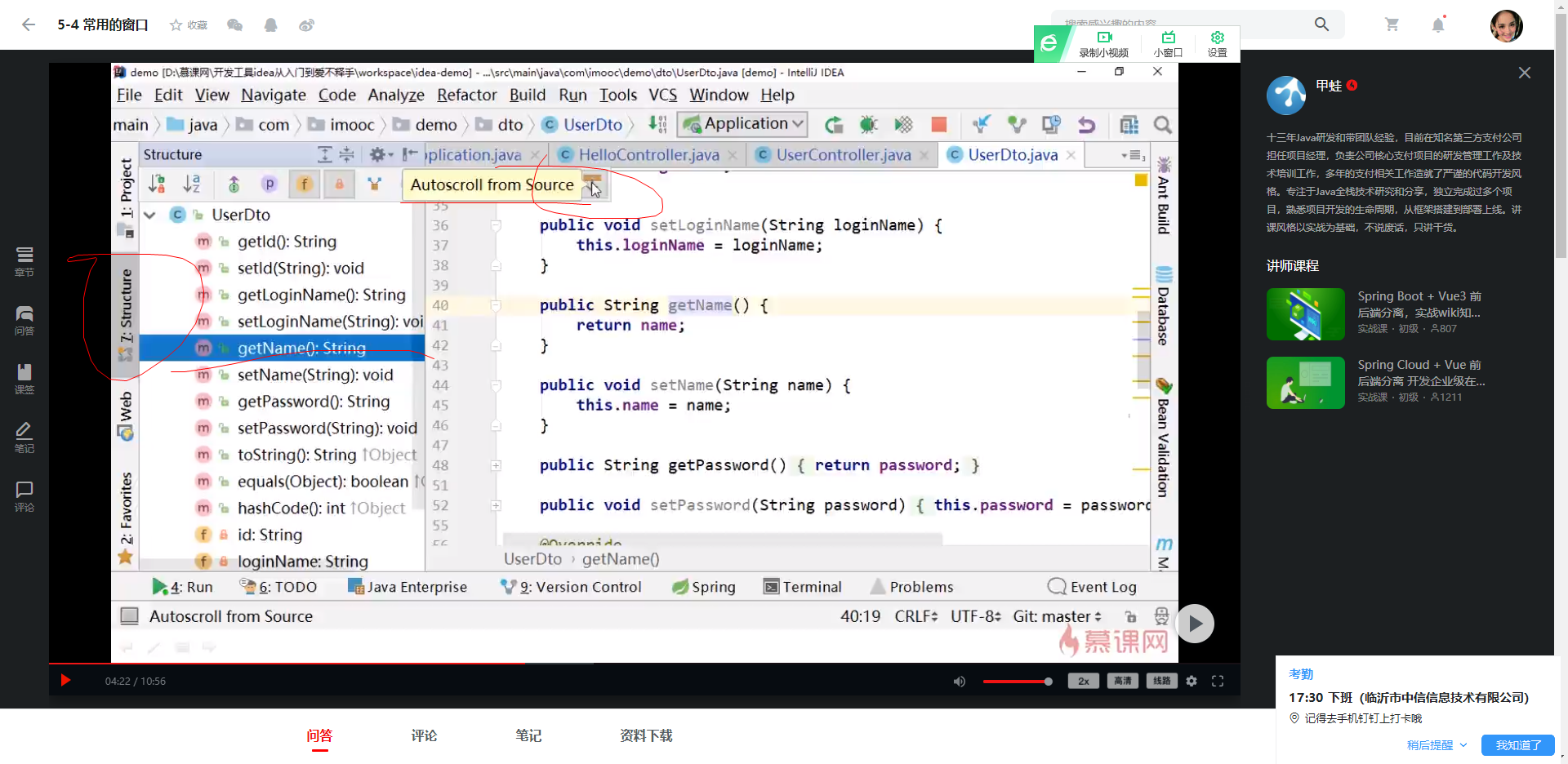Click the tool windows quick access square icon

(x=129, y=616)
